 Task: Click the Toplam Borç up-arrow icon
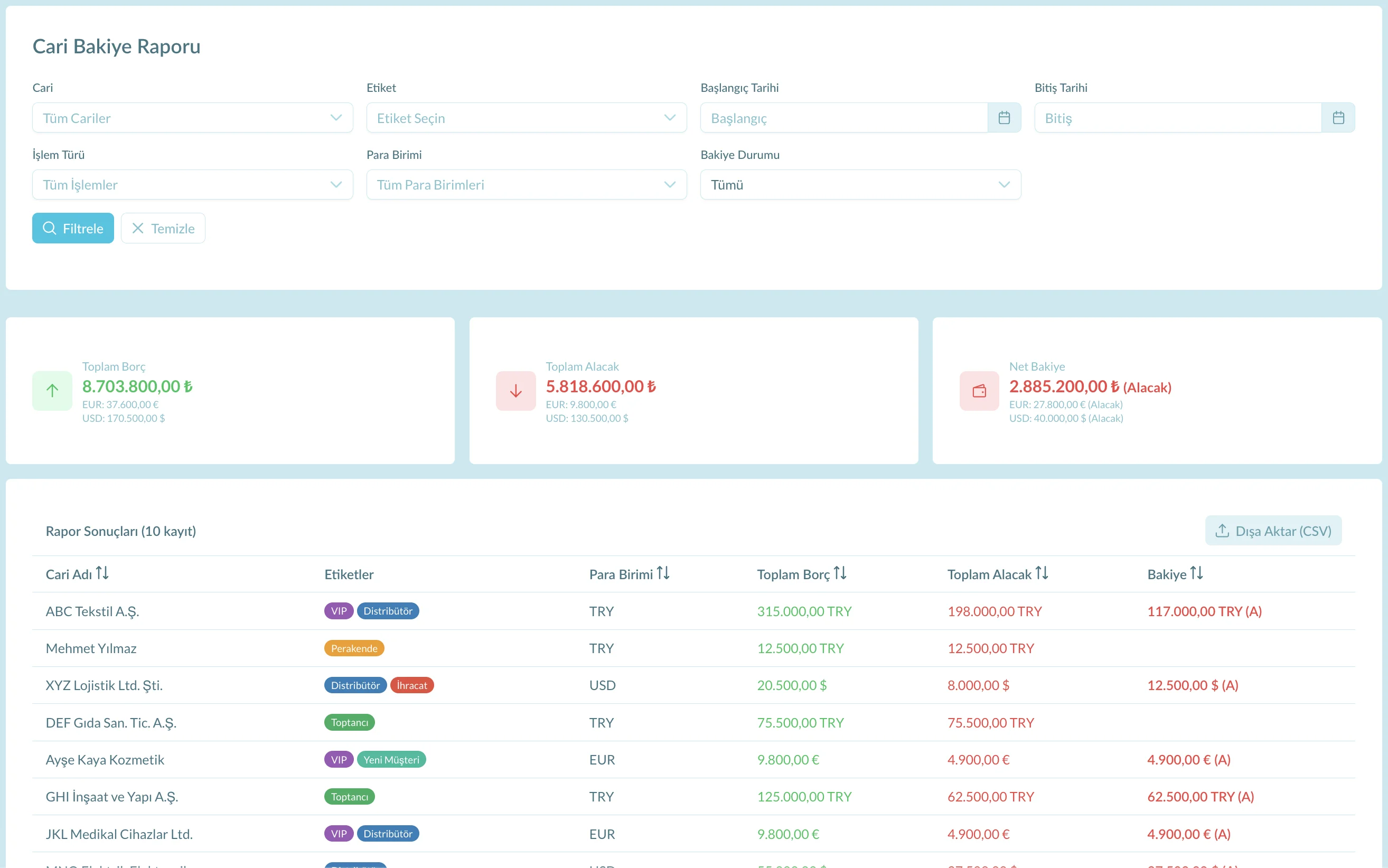pyautogui.click(x=52, y=391)
